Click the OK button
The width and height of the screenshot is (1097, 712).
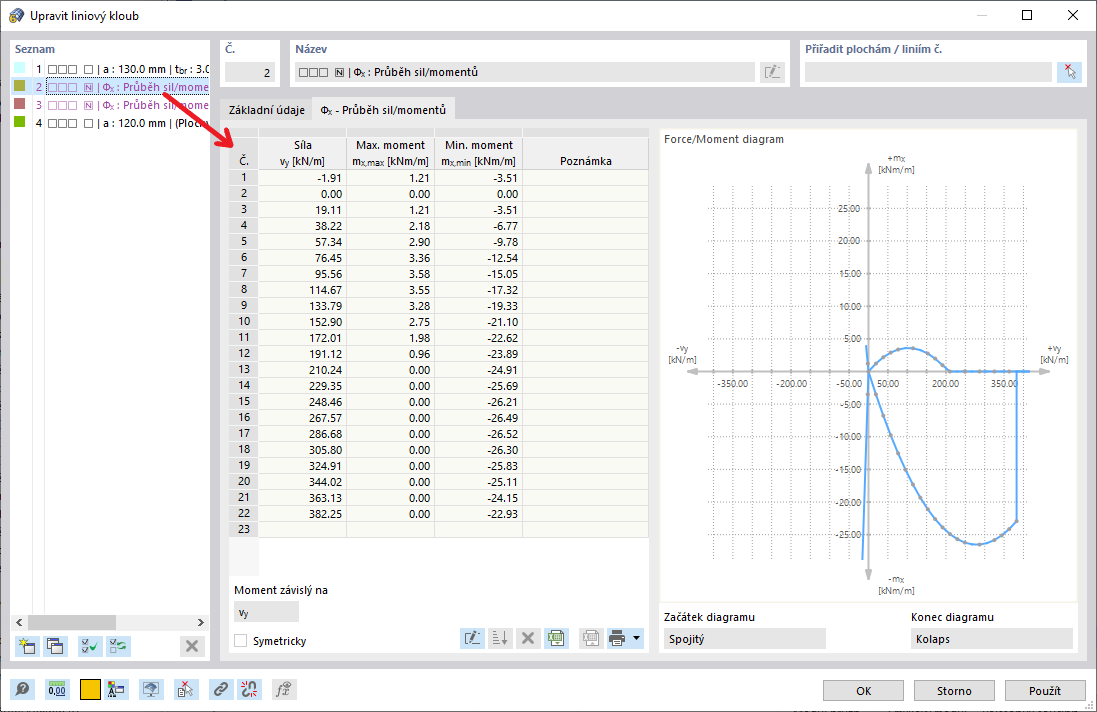pos(863,690)
